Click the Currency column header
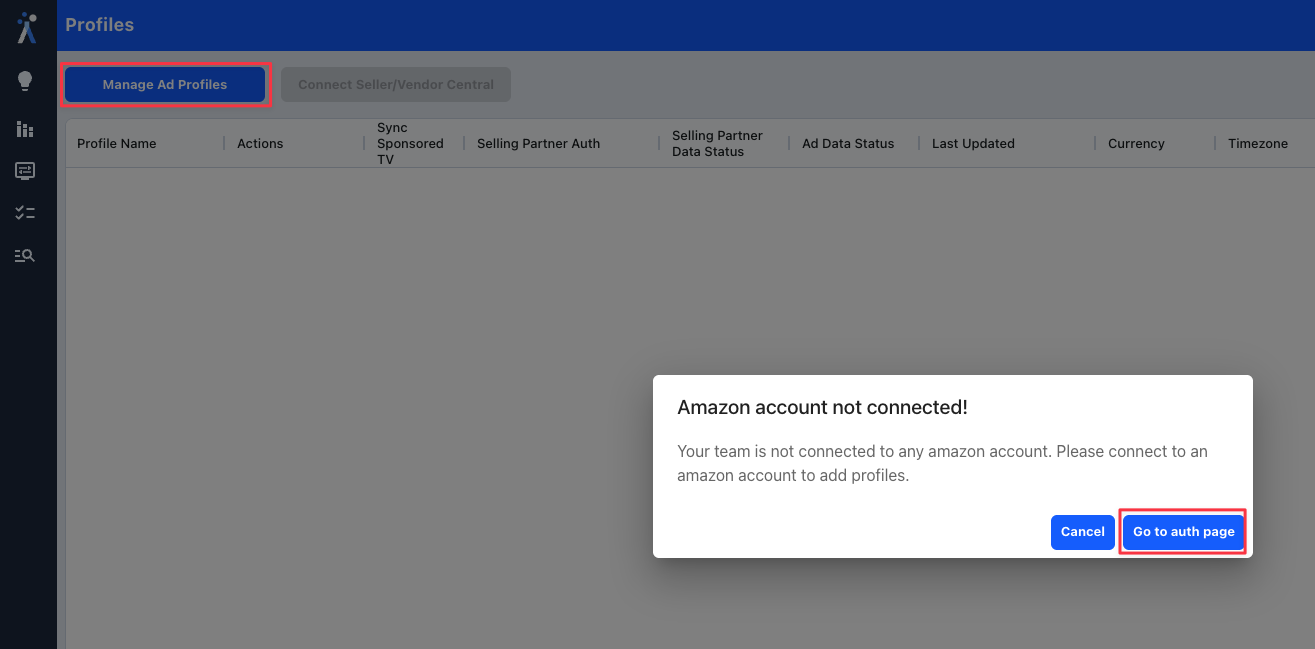The height and width of the screenshot is (649, 1315). (x=1136, y=144)
